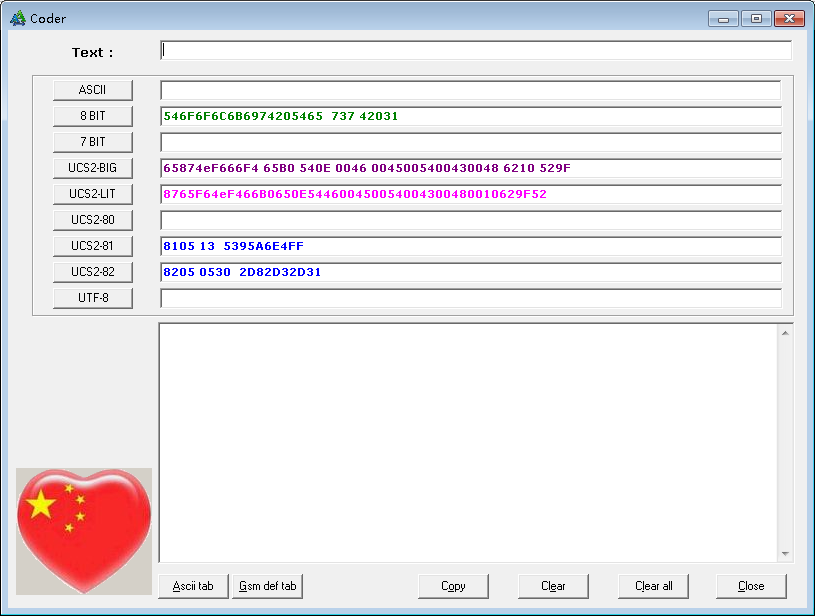
Task: Click the 'Text :' label
Action: 92,53
